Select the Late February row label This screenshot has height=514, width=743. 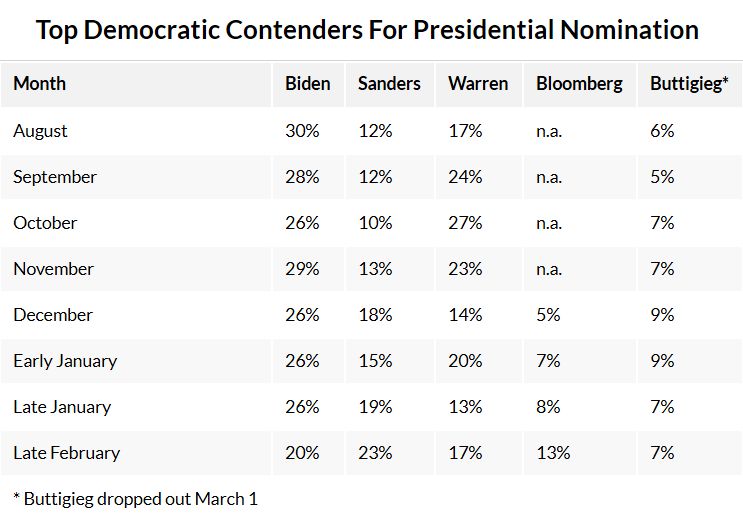(66, 453)
